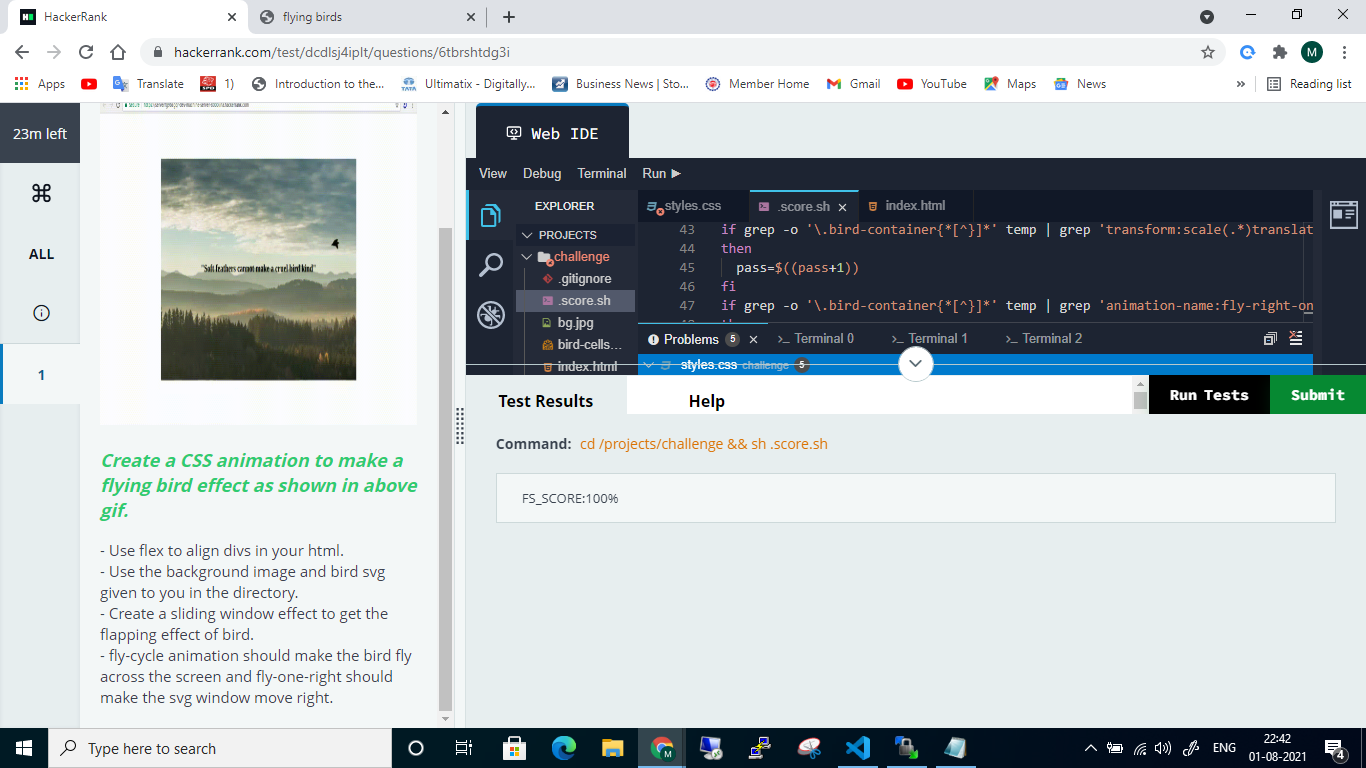Close the .score.sh editor tab
Screen dimensions: 1366x768
843,206
